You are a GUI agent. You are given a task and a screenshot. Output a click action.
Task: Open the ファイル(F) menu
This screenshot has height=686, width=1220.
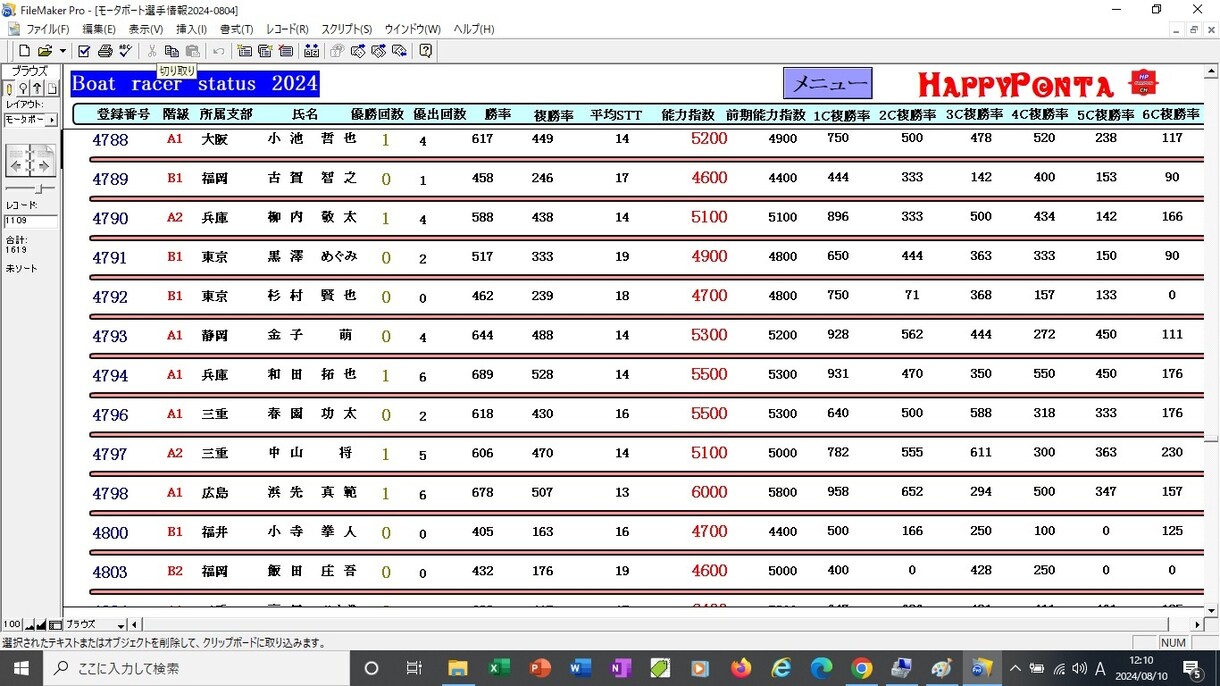point(47,29)
